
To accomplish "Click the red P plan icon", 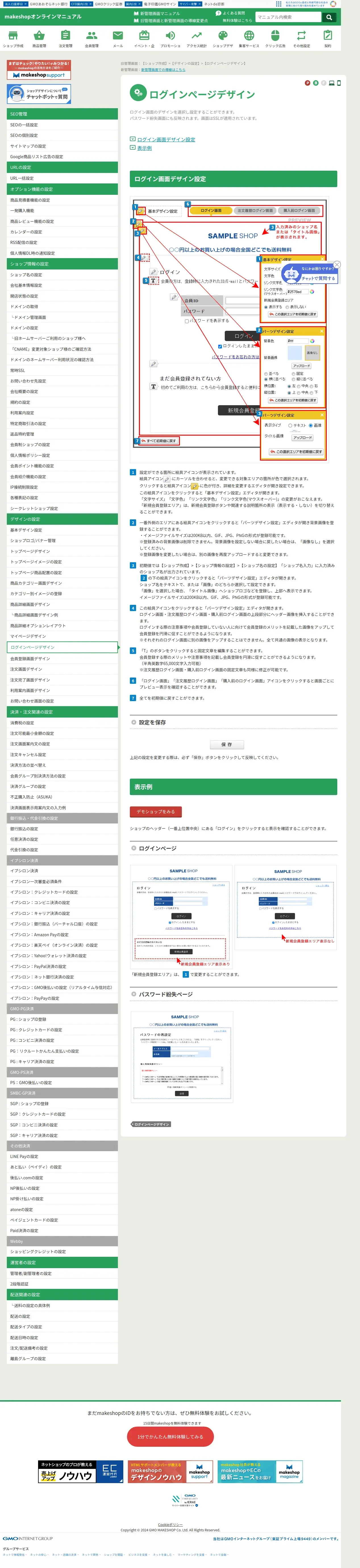I will coord(308,83).
